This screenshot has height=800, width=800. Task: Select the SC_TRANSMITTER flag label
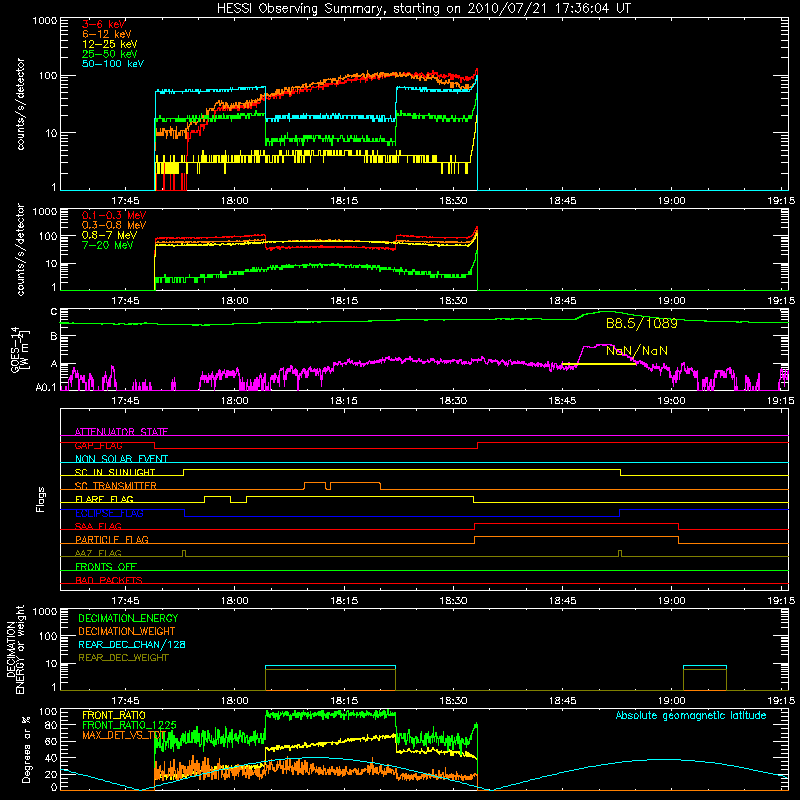point(116,486)
